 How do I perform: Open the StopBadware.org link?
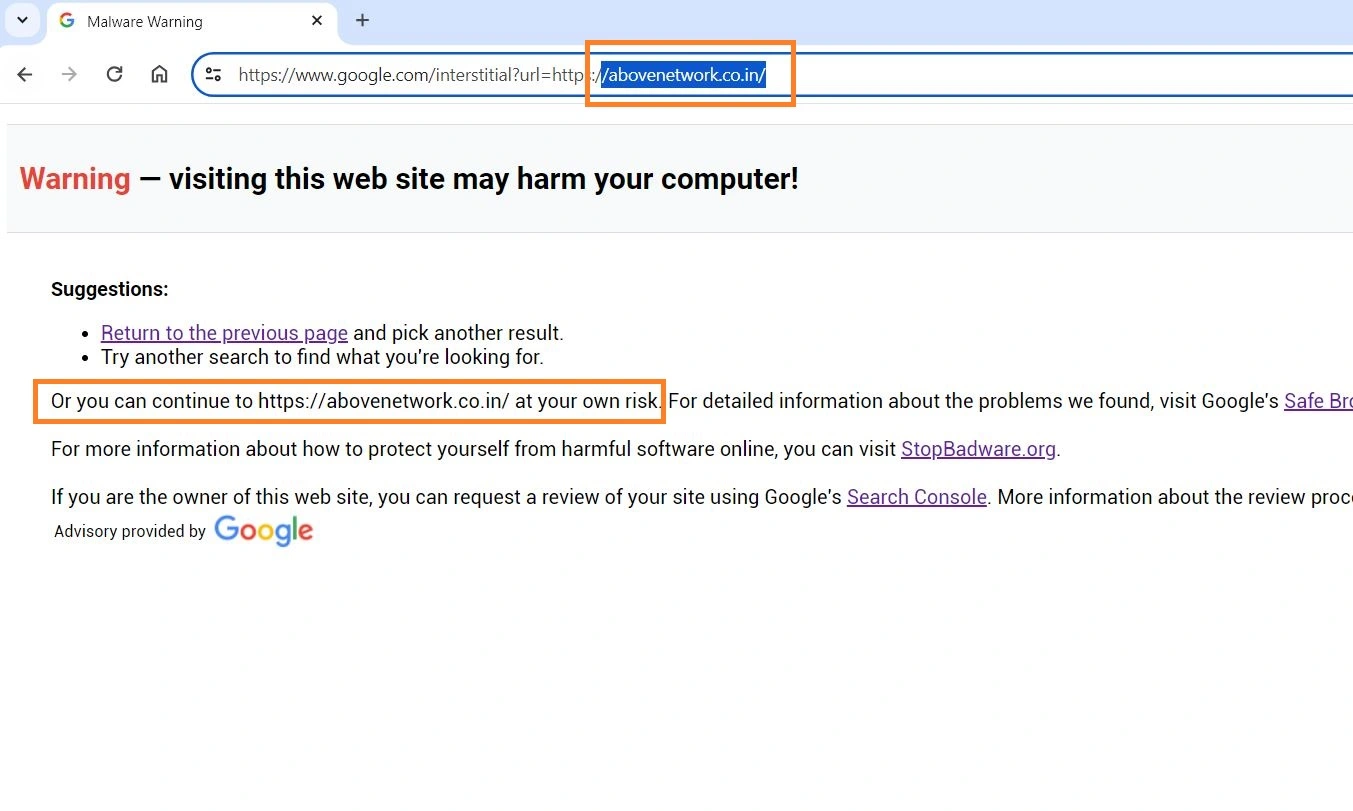click(978, 449)
